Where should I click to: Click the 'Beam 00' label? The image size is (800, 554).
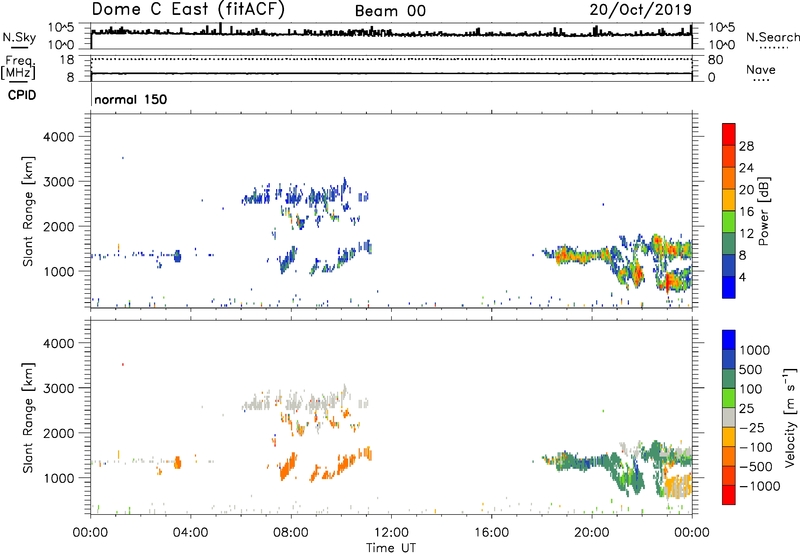(390, 11)
